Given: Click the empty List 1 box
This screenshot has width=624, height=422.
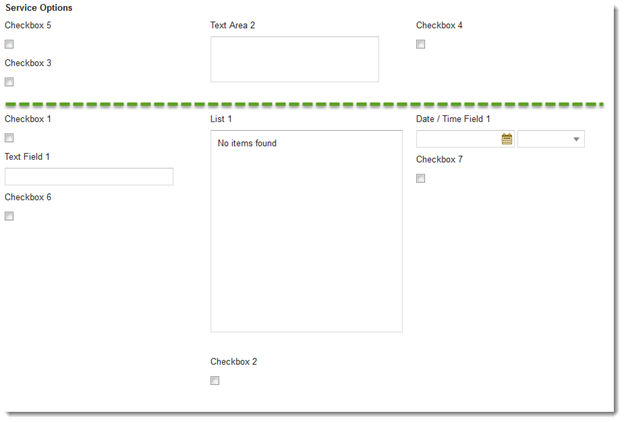Looking at the screenshot, I should tap(306, 231).
